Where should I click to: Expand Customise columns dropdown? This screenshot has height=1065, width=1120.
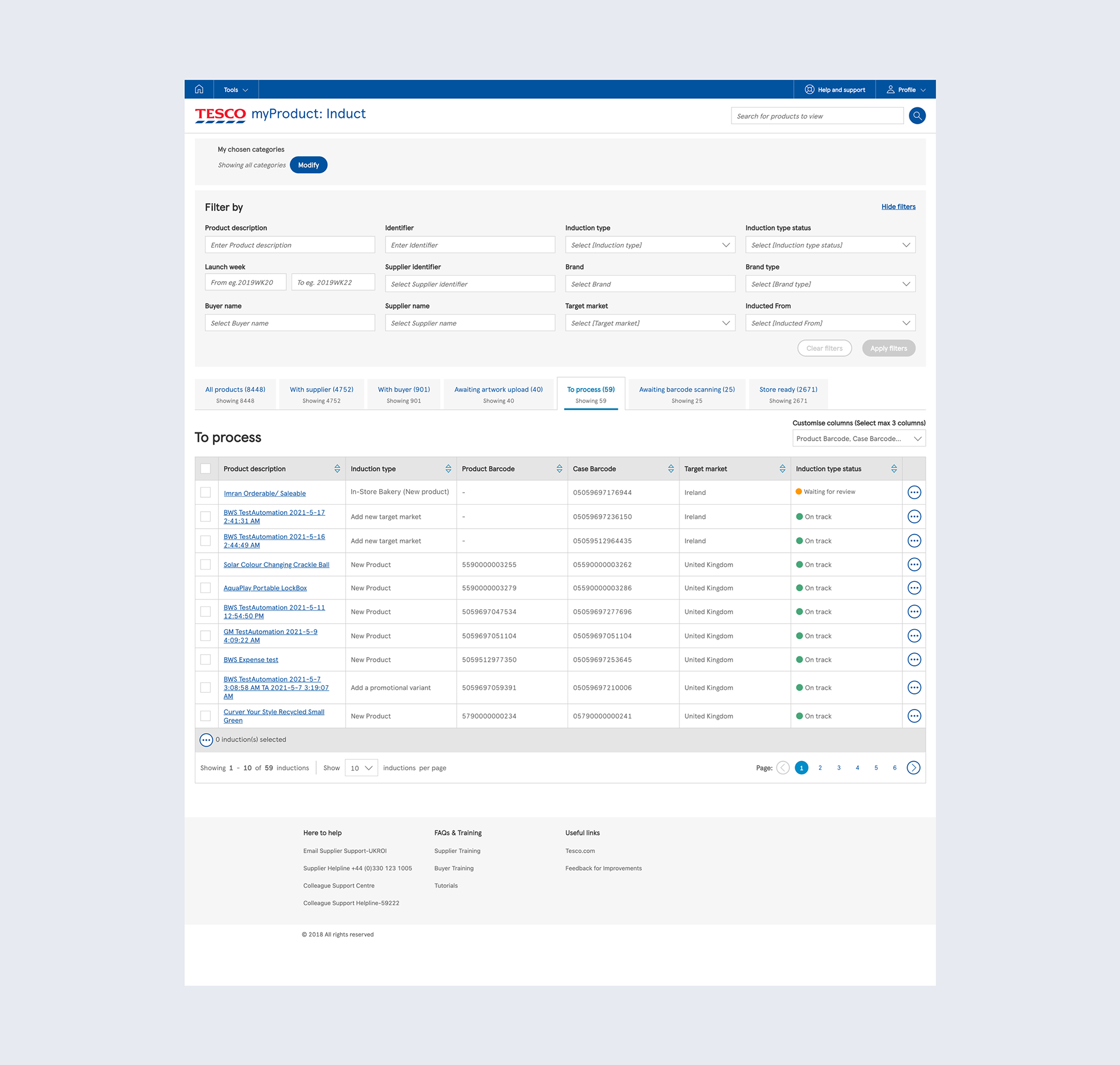pyautogui.click(x=859, y=438)
